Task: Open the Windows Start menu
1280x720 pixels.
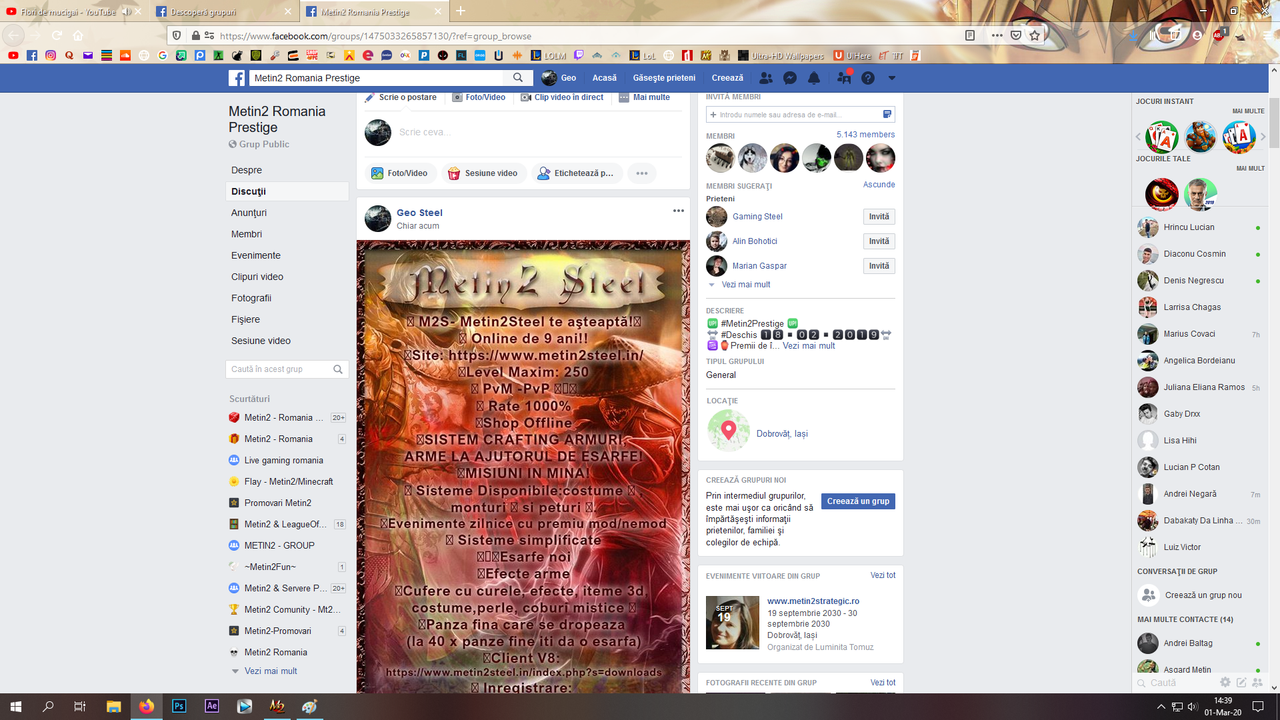Action: [x=16, y=706]
